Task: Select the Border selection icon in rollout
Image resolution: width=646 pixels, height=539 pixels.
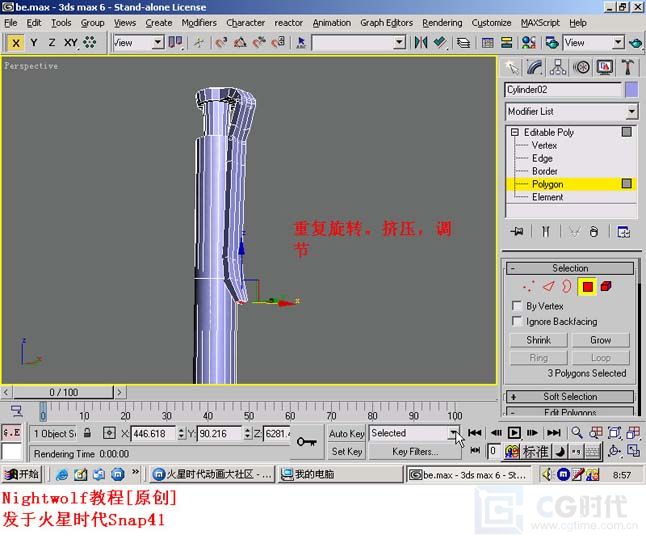Action: 567,286
